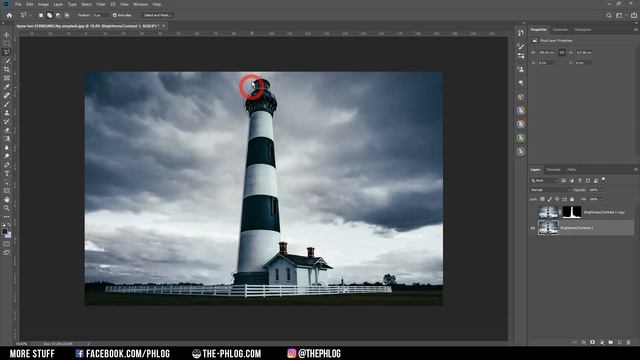Select the Path Selection tool

pos(7,182)
